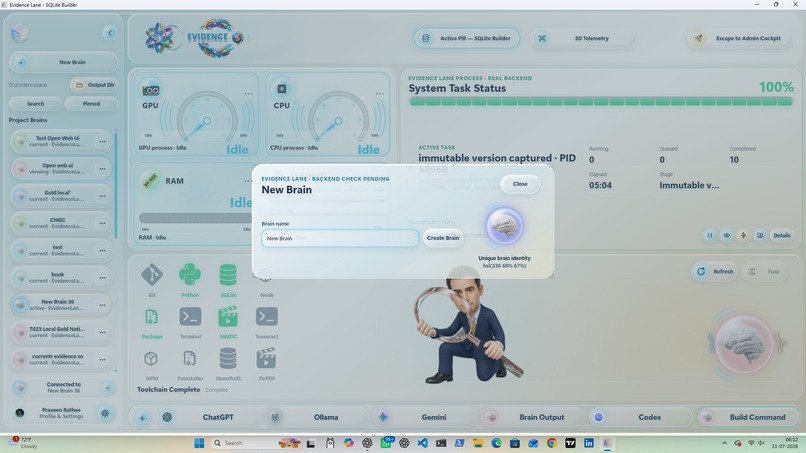Open the CPU card options menu

point(379,94)
